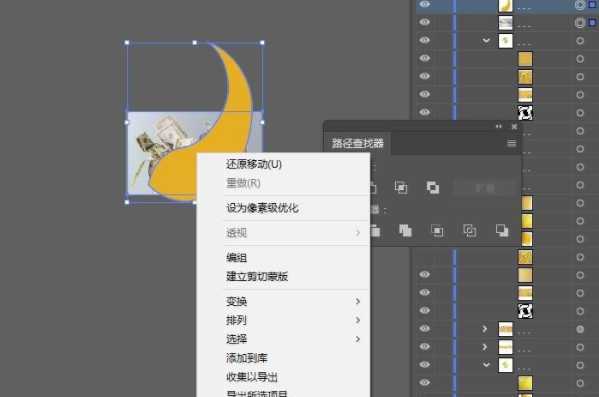
Task: Click blue selection square on crescent layer row
Action: coord(593,5)
